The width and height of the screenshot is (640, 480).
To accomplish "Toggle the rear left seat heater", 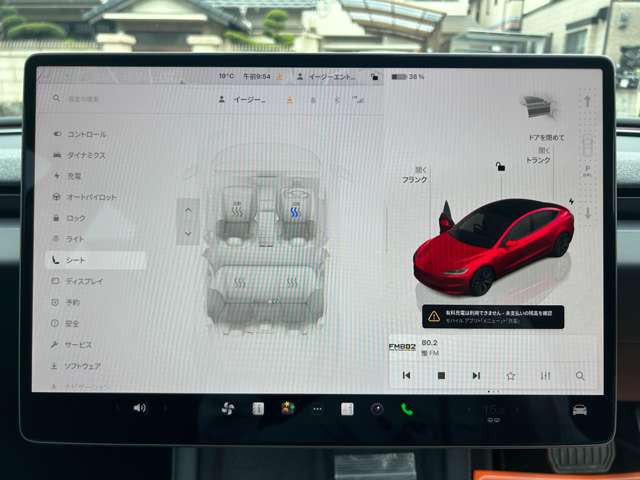I will coord(239,282).
